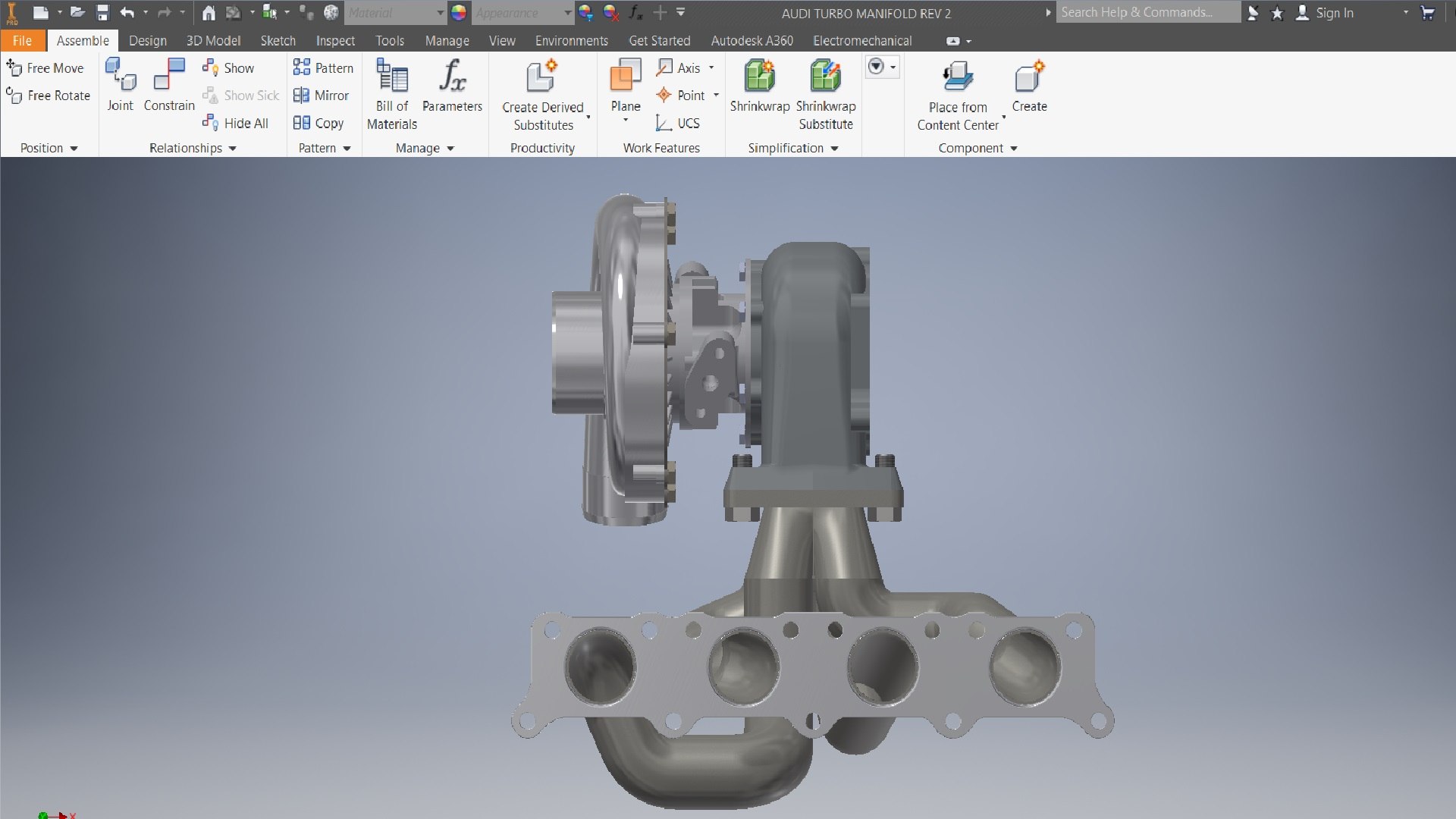
Task: Launch the Shrinkwrap tool
Action: coord(759,85)
